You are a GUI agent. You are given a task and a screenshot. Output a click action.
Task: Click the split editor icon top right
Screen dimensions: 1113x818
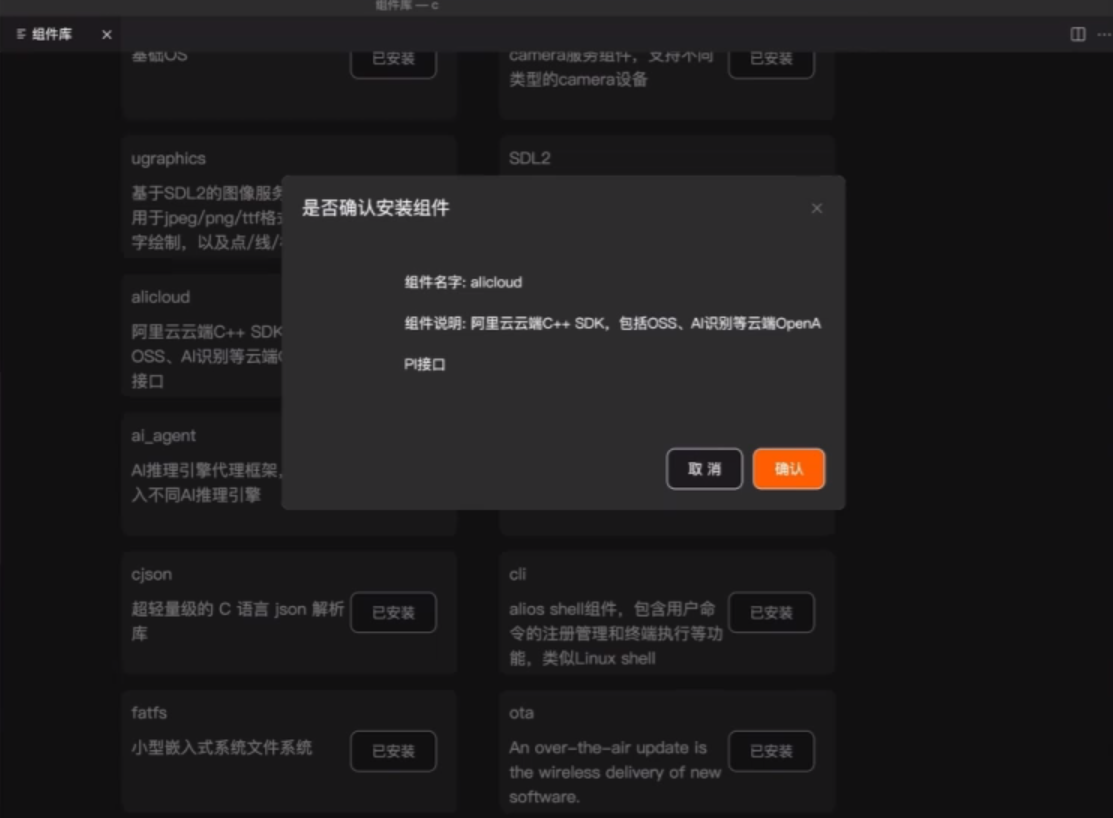(1077, 35)
